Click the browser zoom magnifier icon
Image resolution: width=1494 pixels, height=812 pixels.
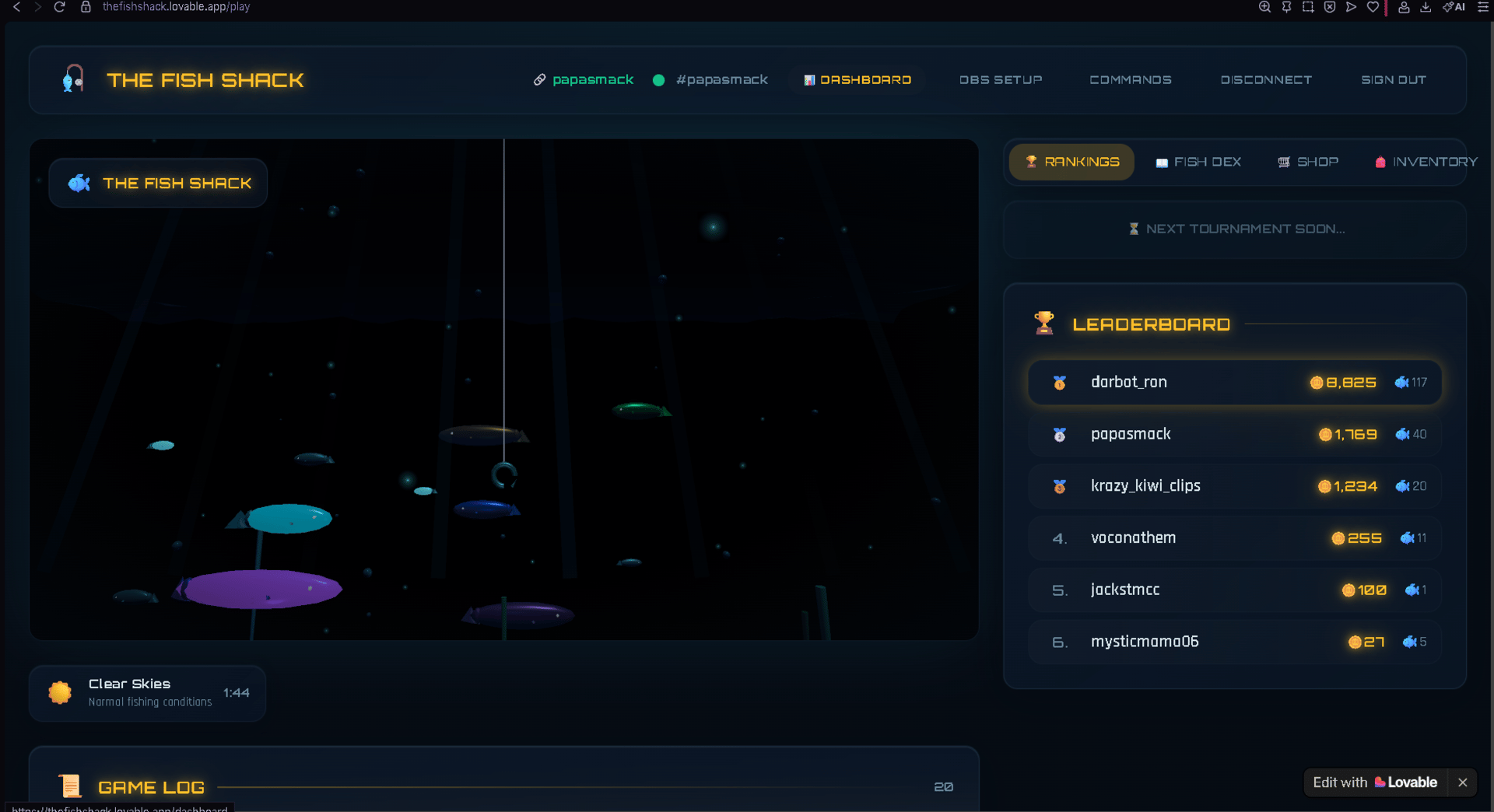point(1264,7)
